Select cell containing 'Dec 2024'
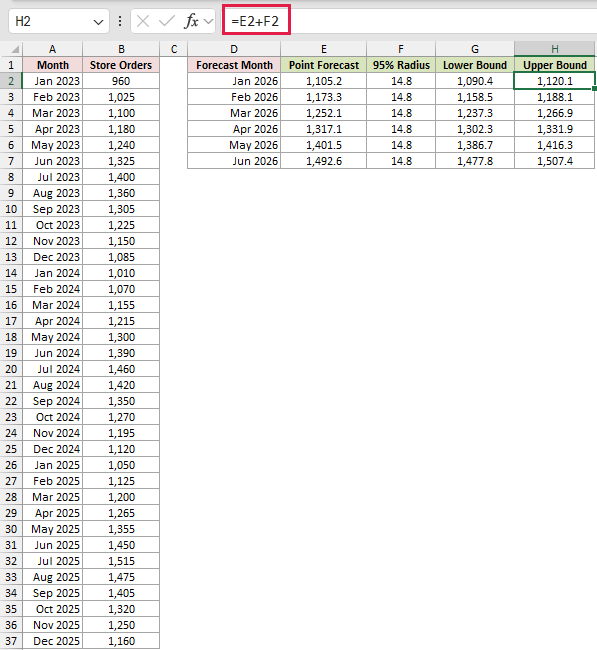 click(53, 449)
